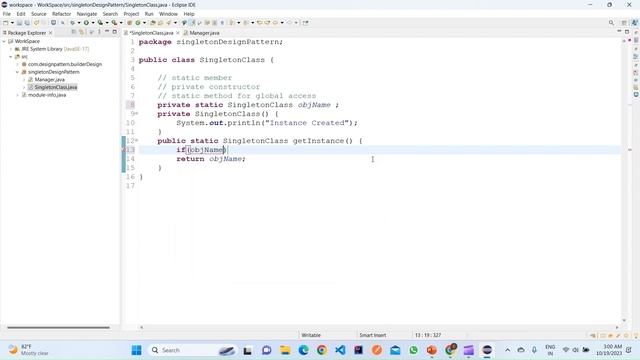Open the Debug configurations dropdown arrow
Viewport: 640px width, 360px height.
pyautogui.click(x=79, y=23)
